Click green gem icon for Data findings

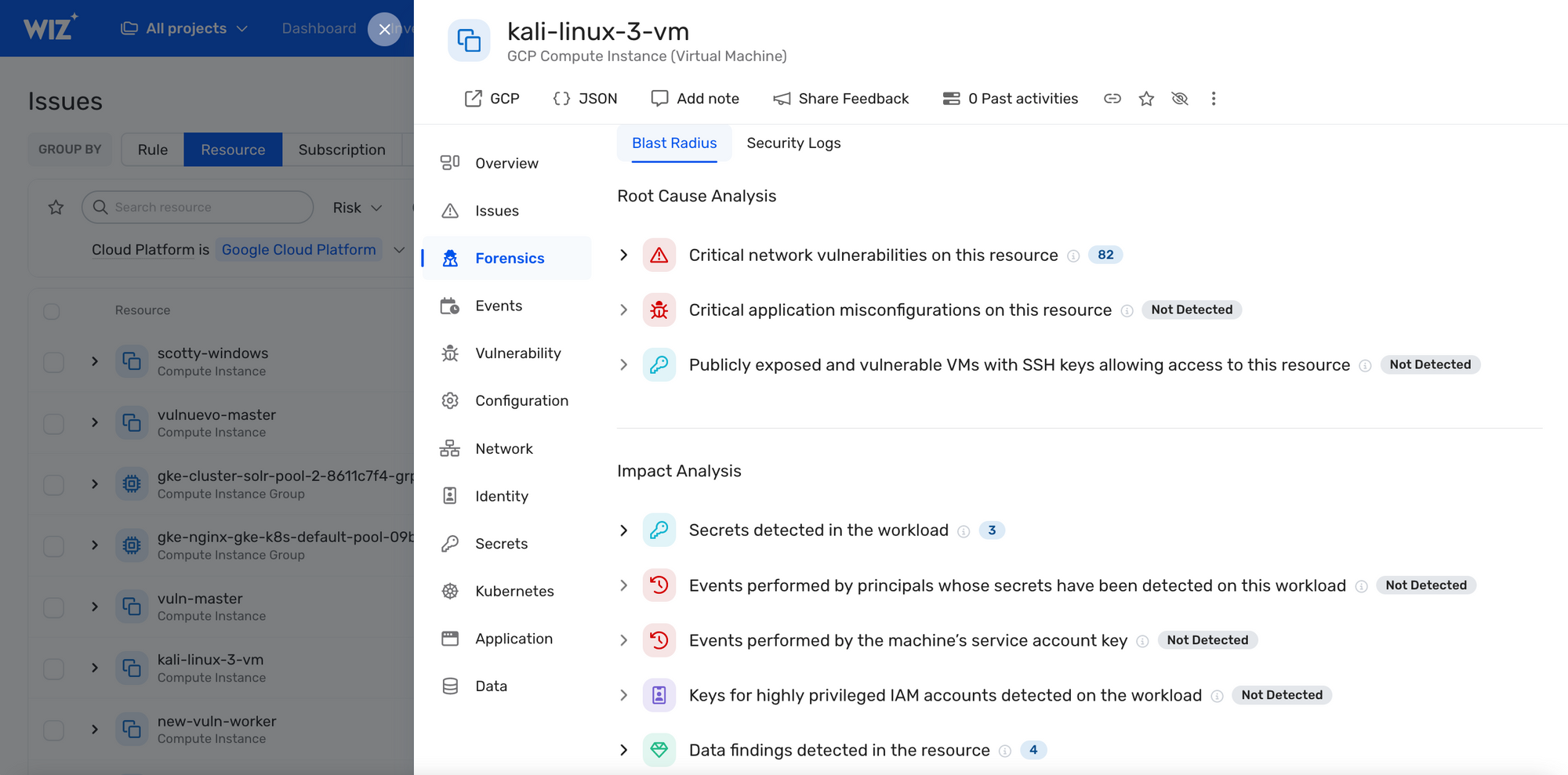coord(659,750)
